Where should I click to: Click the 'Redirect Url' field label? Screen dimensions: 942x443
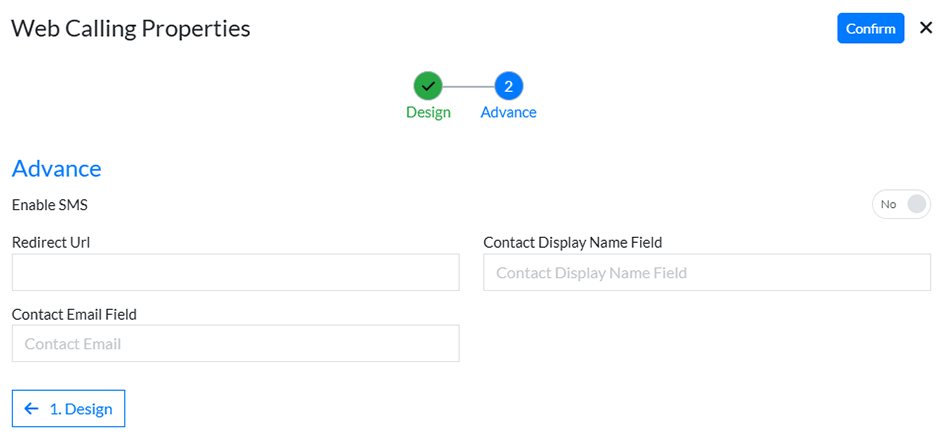51,242
